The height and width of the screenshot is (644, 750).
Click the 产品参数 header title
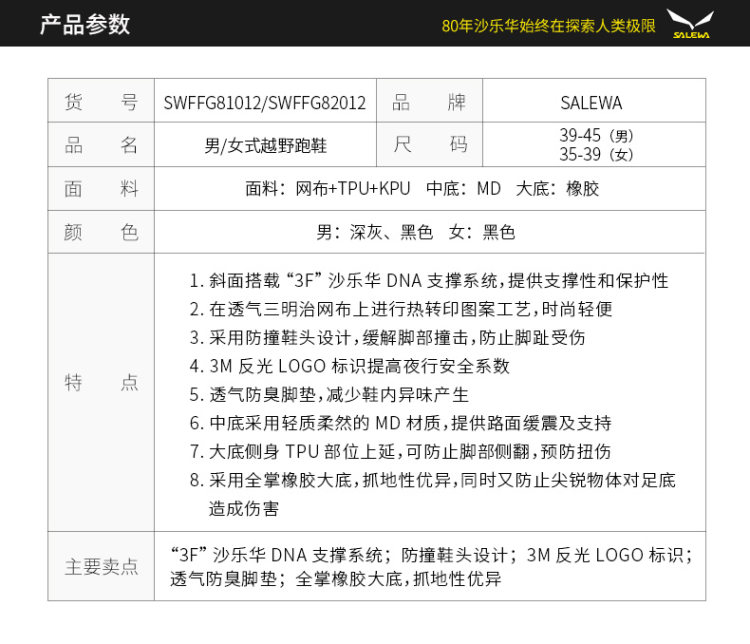coord(85,24)
